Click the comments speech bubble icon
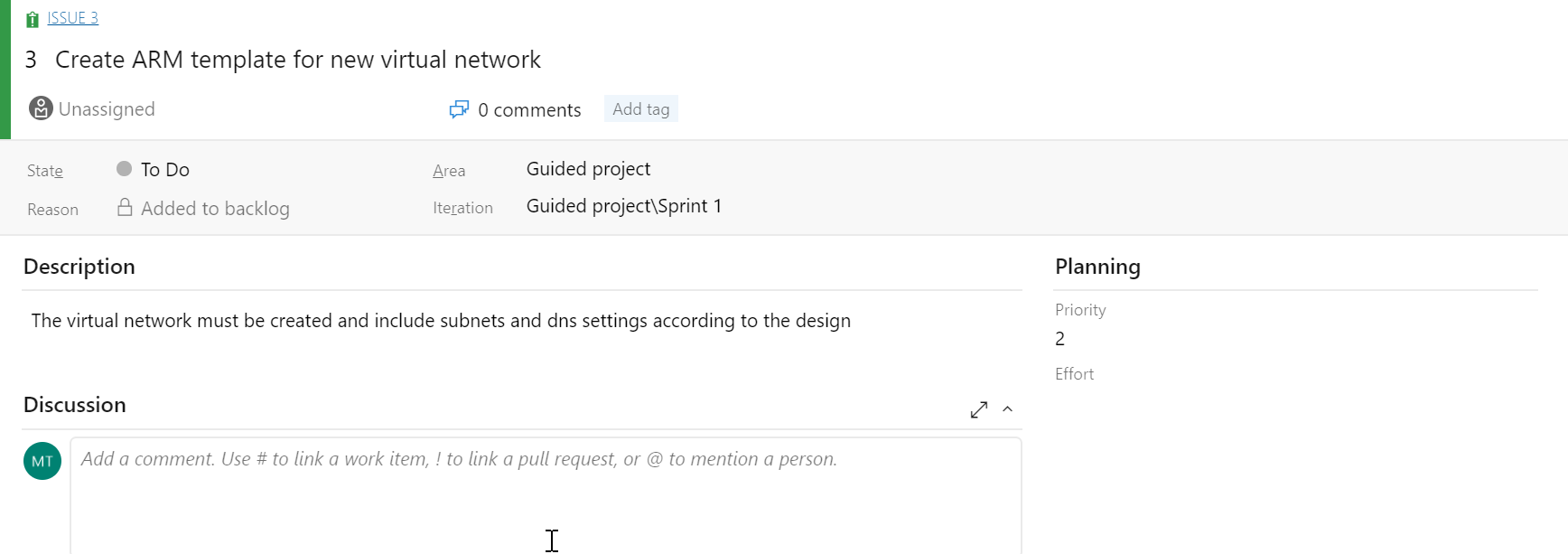 point(459,109)
